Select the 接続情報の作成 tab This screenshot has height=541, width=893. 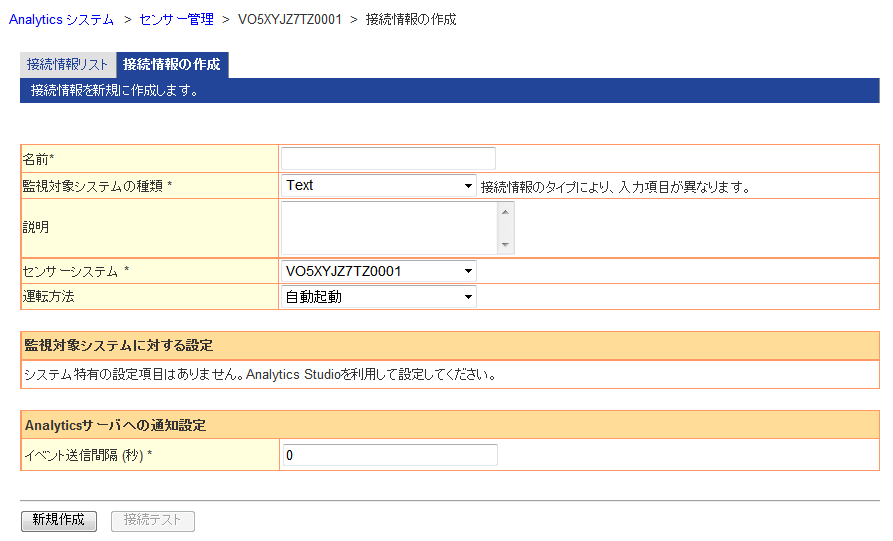click(172, 65)
